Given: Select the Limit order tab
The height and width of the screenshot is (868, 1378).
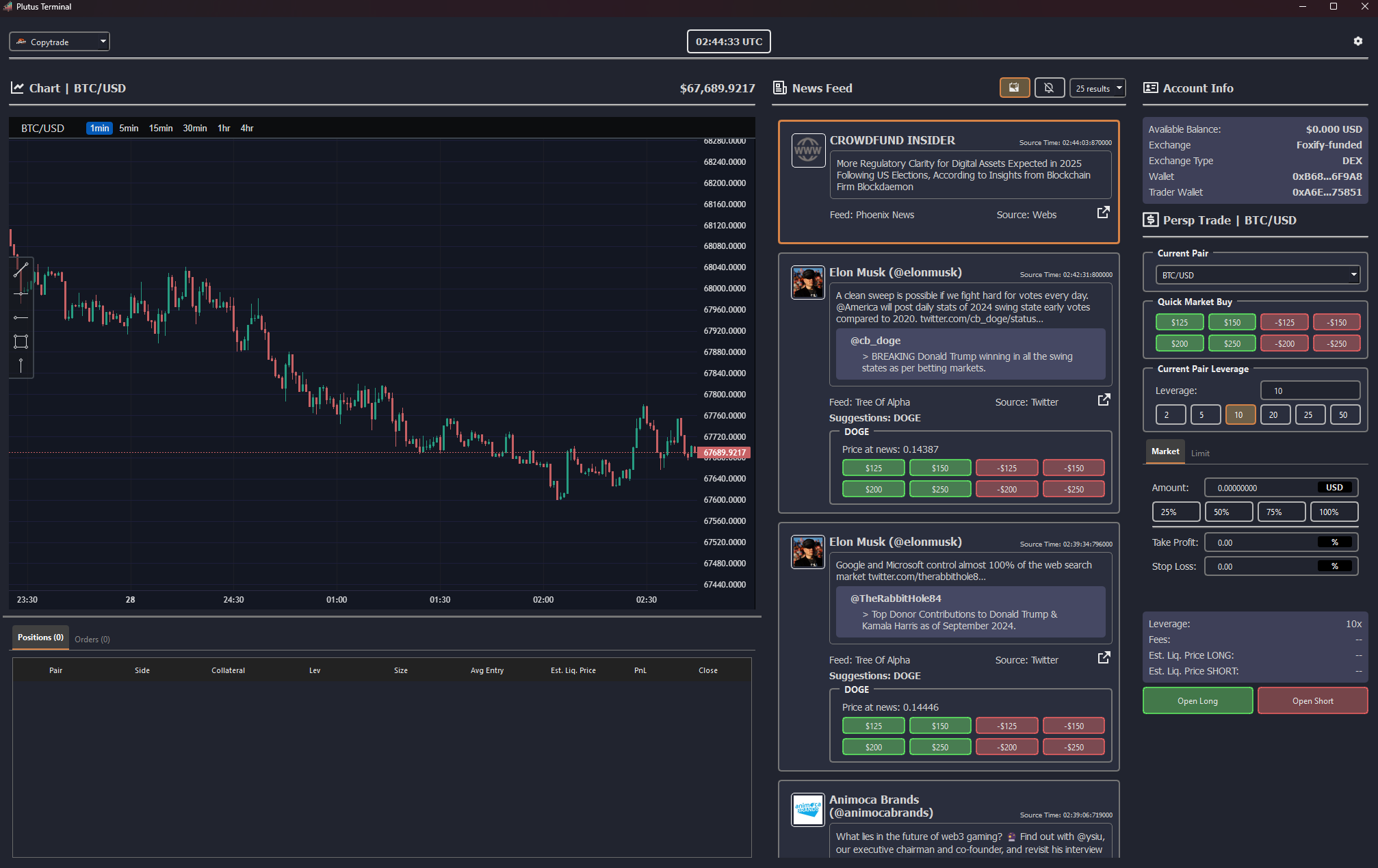Looking at the screenshot, I should pyautogui.click(x=1200, y=453).
